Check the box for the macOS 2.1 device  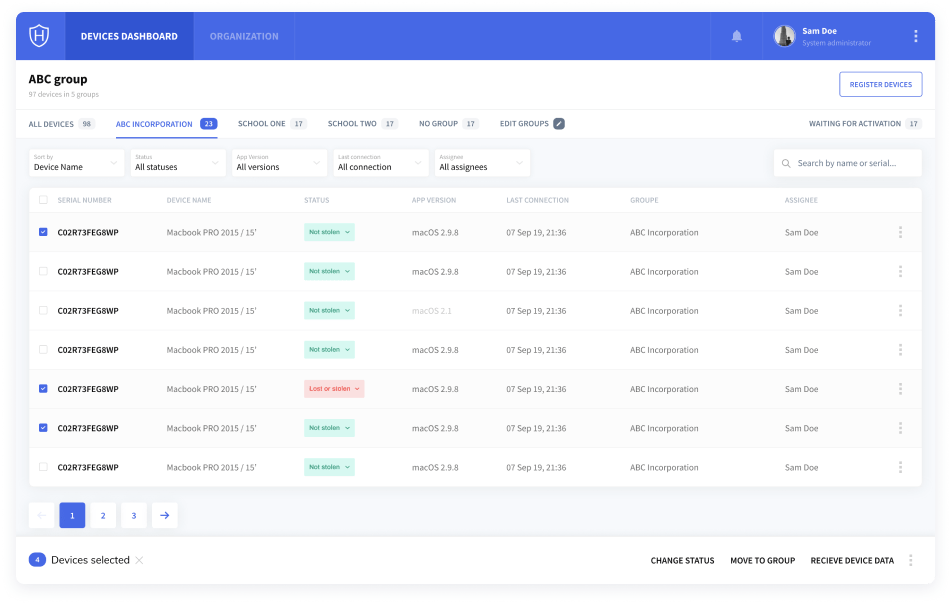point(43,310)
